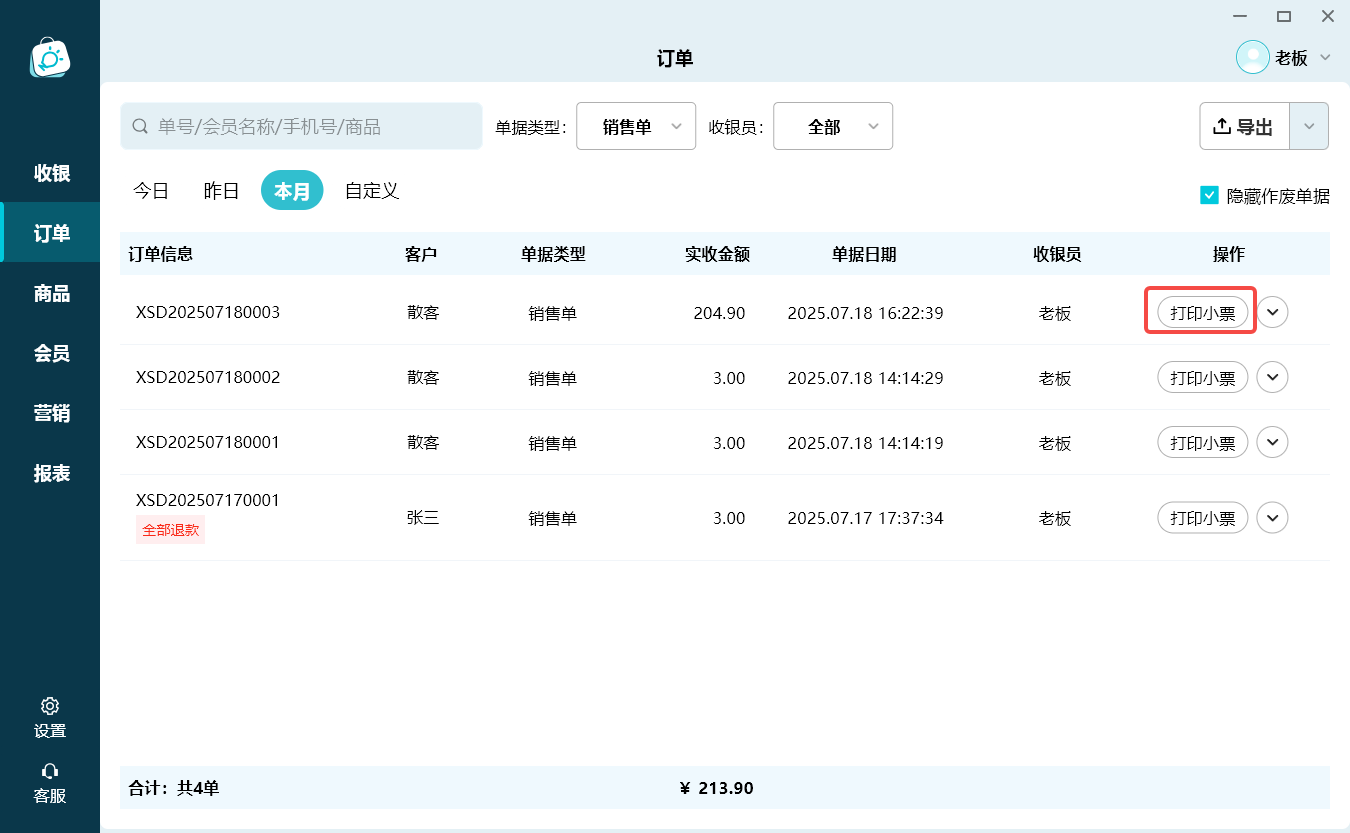Focus the 单号/会员名称/手机号/商品 search field

coord(301,127)
